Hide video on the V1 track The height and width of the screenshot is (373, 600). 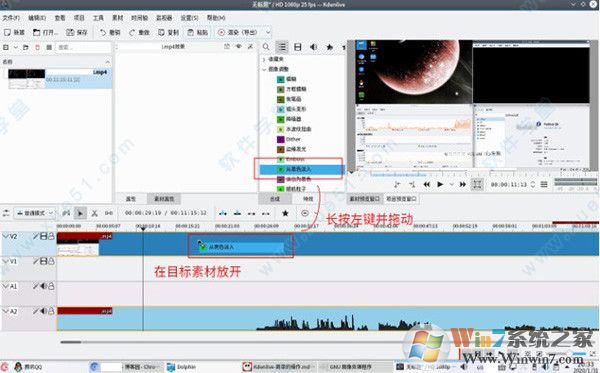pos(44,261)
